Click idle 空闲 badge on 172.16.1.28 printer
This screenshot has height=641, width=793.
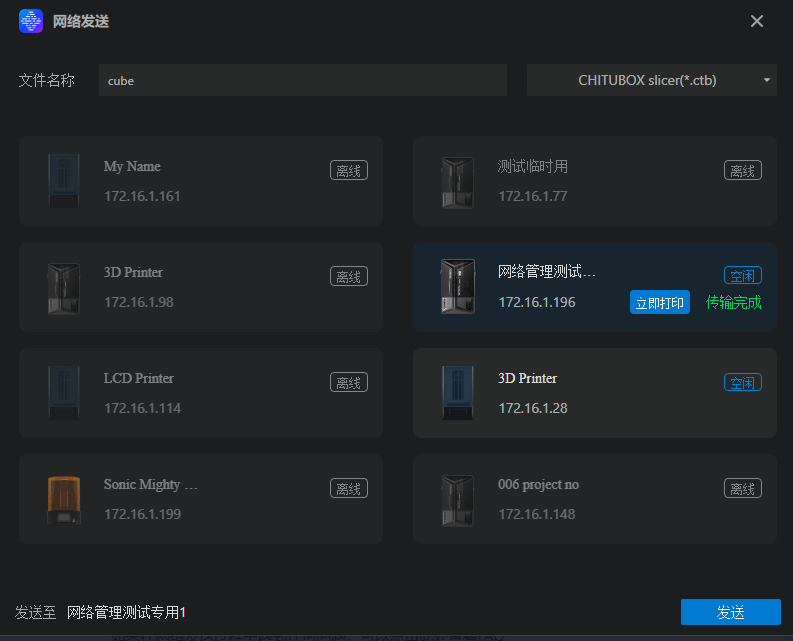[x=742, y=382]
